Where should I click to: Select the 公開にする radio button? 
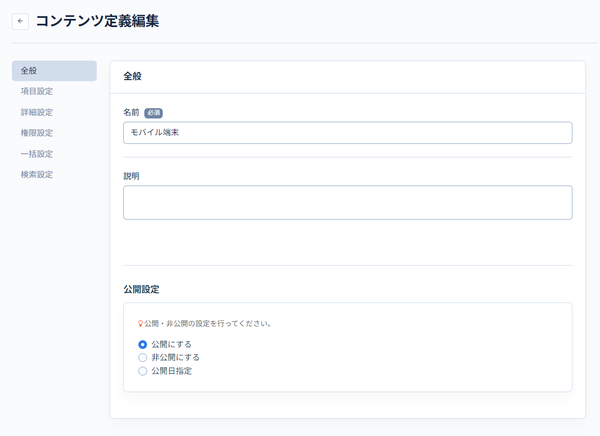142,345
